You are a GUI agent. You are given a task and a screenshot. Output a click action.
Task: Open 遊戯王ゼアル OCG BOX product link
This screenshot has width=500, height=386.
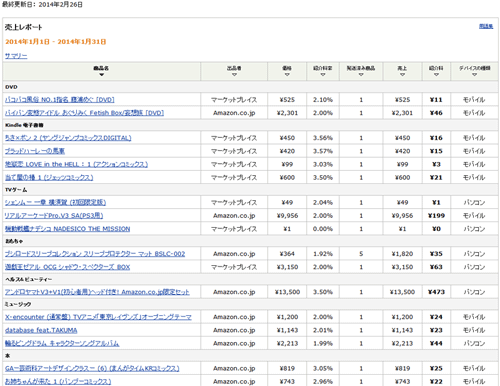click(x=67, y=267)
